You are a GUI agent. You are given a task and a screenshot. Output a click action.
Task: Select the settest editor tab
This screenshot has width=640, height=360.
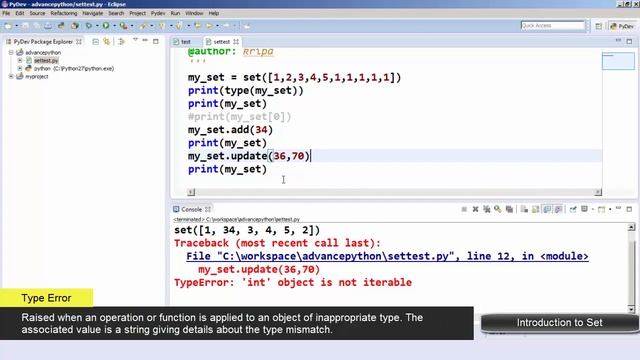222,42
